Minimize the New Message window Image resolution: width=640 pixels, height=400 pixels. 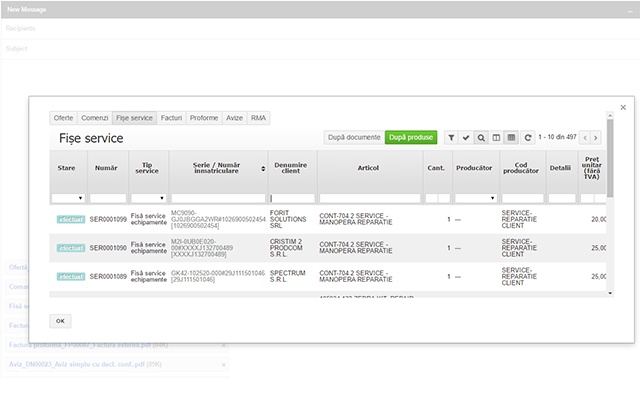(x=630, y=11)
